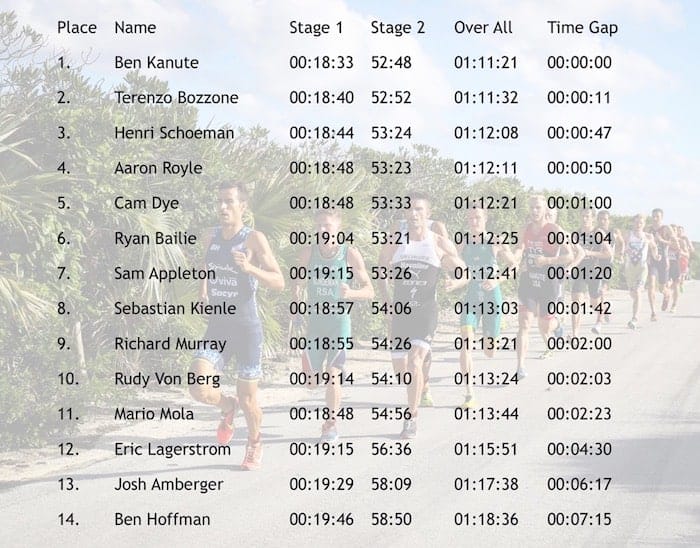
Task: Click Aaron Royle's overall time 01:12:11
Action: 486,168
